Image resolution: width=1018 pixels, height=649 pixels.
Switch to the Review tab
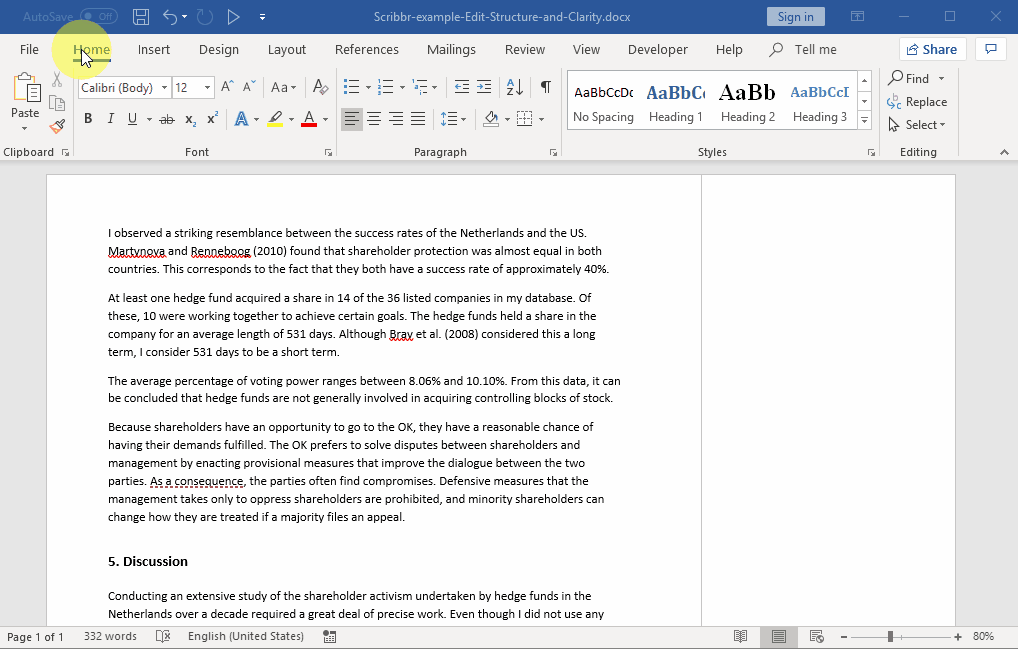(x=524, y=49)
